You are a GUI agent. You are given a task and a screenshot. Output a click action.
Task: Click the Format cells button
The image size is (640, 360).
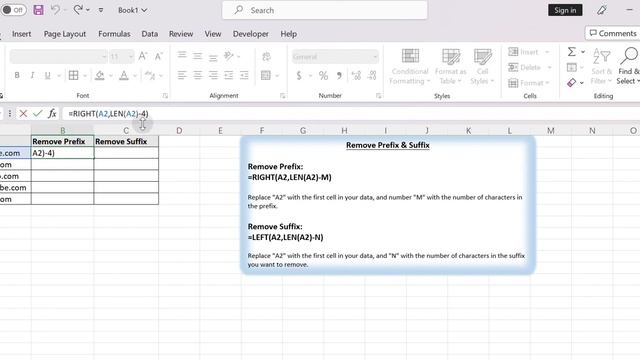tap(529, 83)
